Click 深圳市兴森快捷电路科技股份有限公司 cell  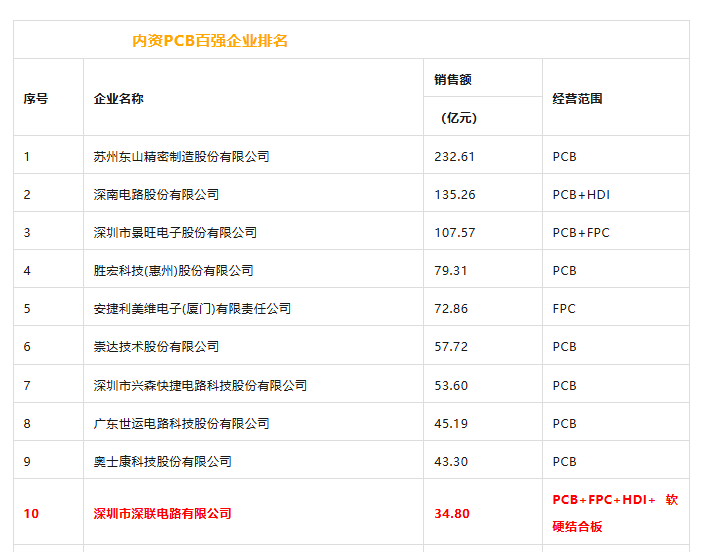tap(200, 386)
